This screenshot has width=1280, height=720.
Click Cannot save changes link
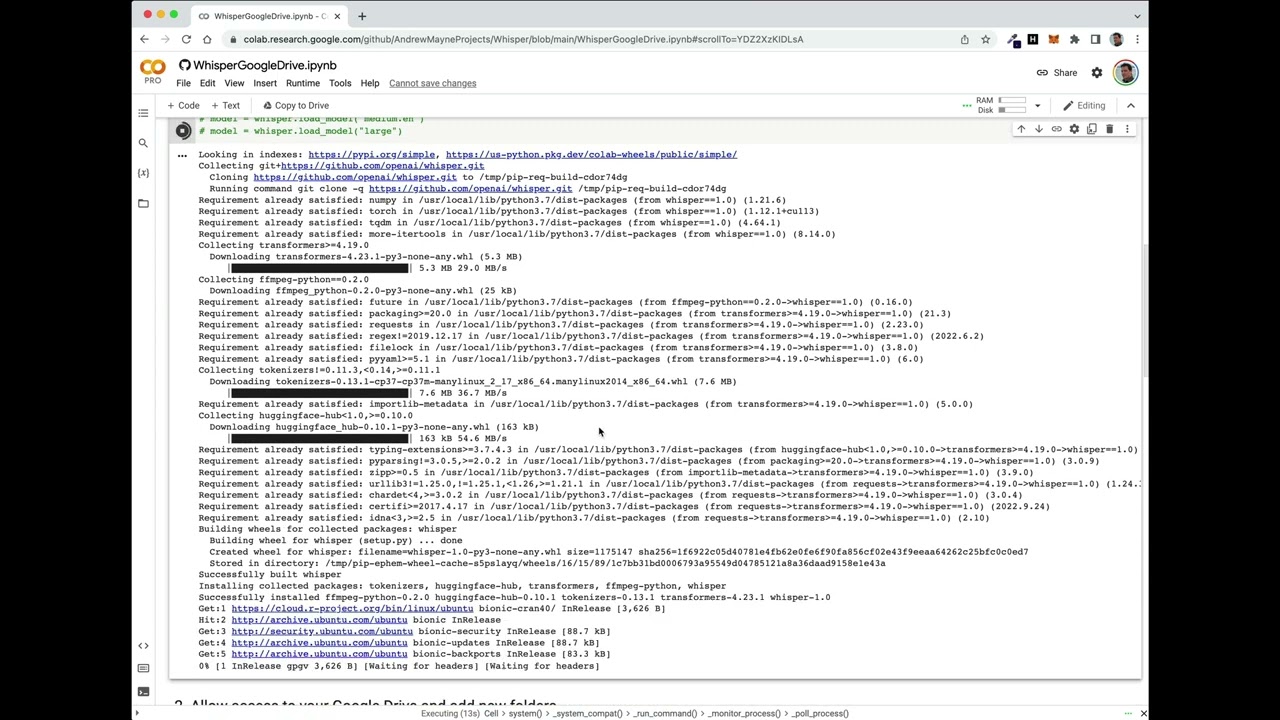(432, 83)
